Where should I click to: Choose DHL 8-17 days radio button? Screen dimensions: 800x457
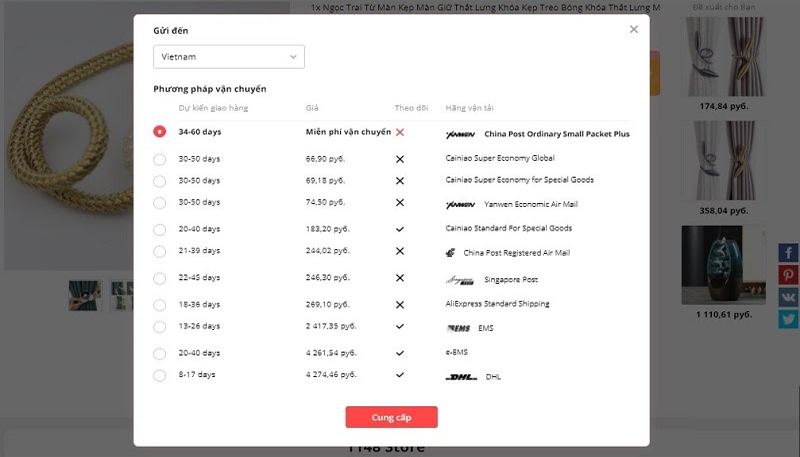pos(160,375)
